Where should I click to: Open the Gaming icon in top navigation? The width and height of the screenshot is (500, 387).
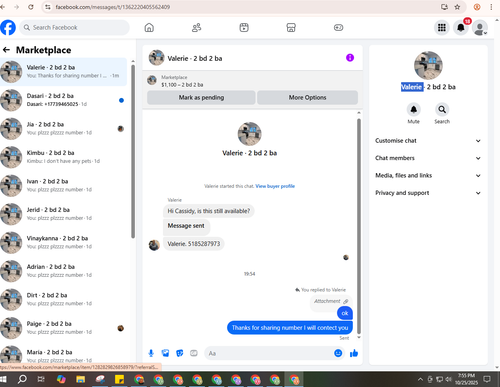(x=338, y=27)
